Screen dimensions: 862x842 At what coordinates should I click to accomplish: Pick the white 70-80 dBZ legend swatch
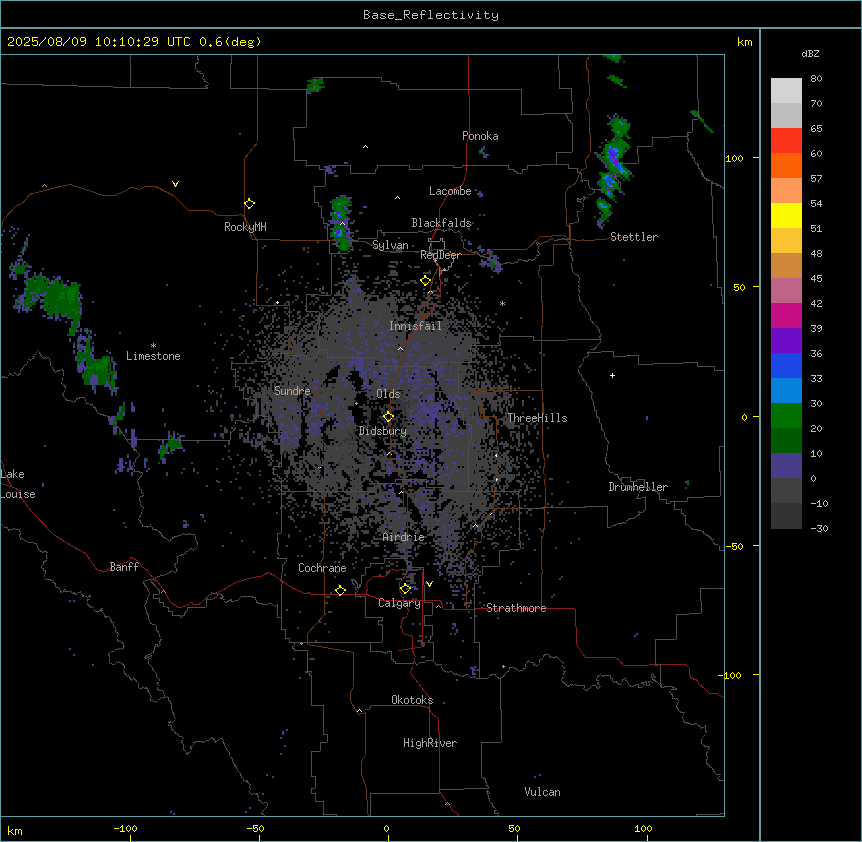pyautogui.click(x=786, y=91)
